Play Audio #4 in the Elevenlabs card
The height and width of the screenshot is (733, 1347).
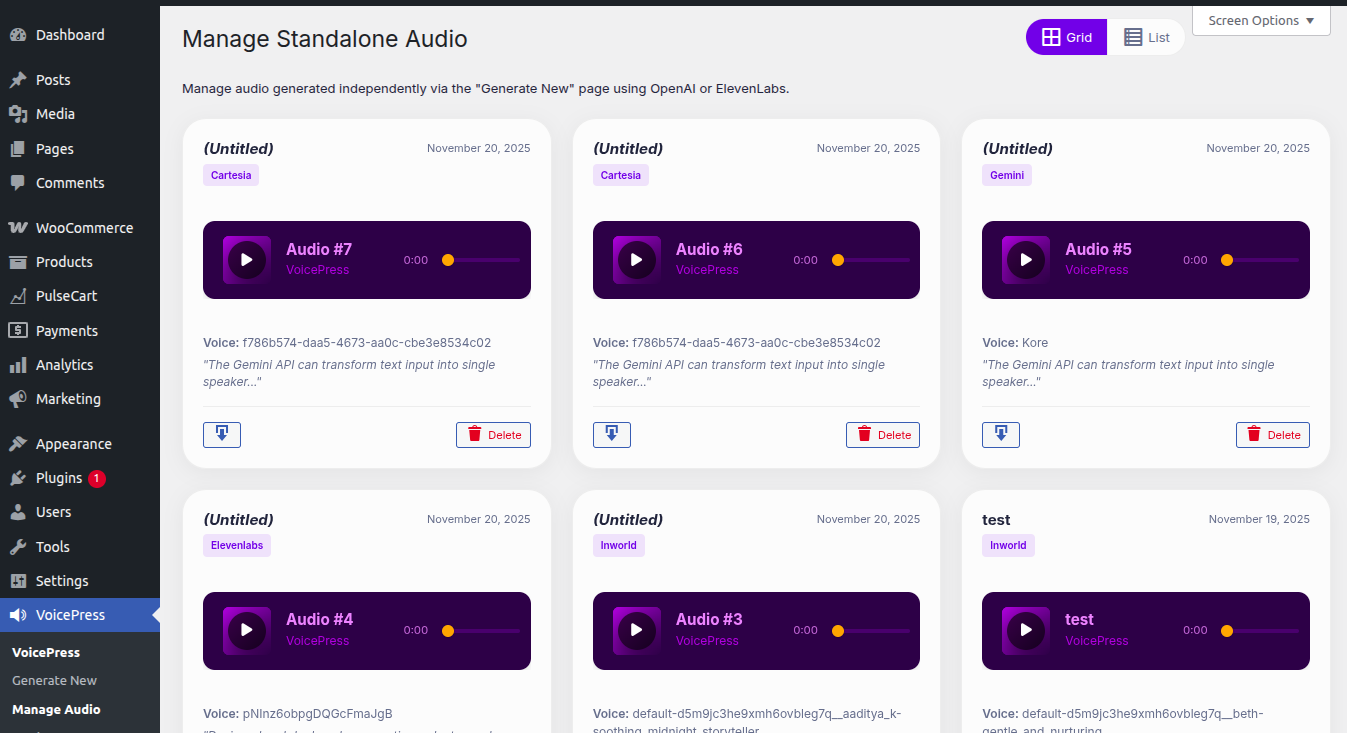click(x=247, y=631)
